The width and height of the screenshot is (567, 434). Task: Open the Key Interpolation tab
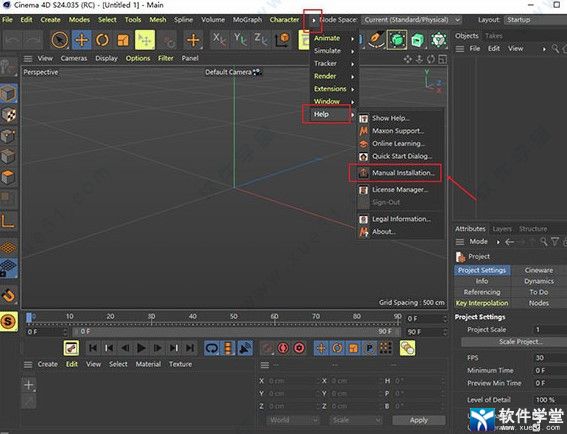(482, 303)
